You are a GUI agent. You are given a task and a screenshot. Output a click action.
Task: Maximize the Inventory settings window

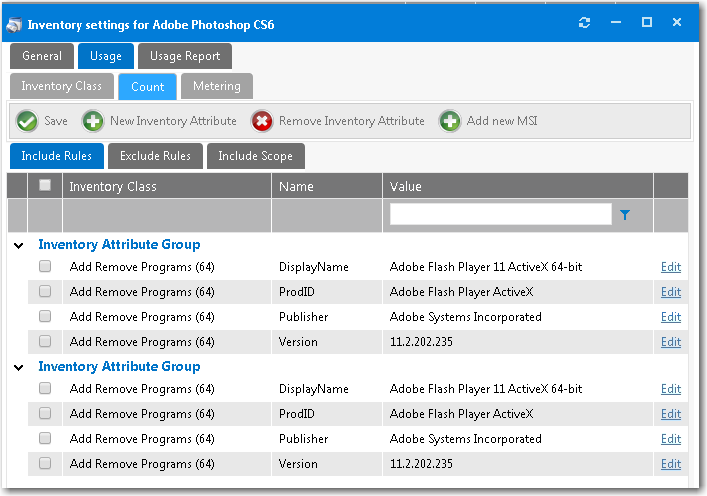pyautogui.click(x=646, y=23)
